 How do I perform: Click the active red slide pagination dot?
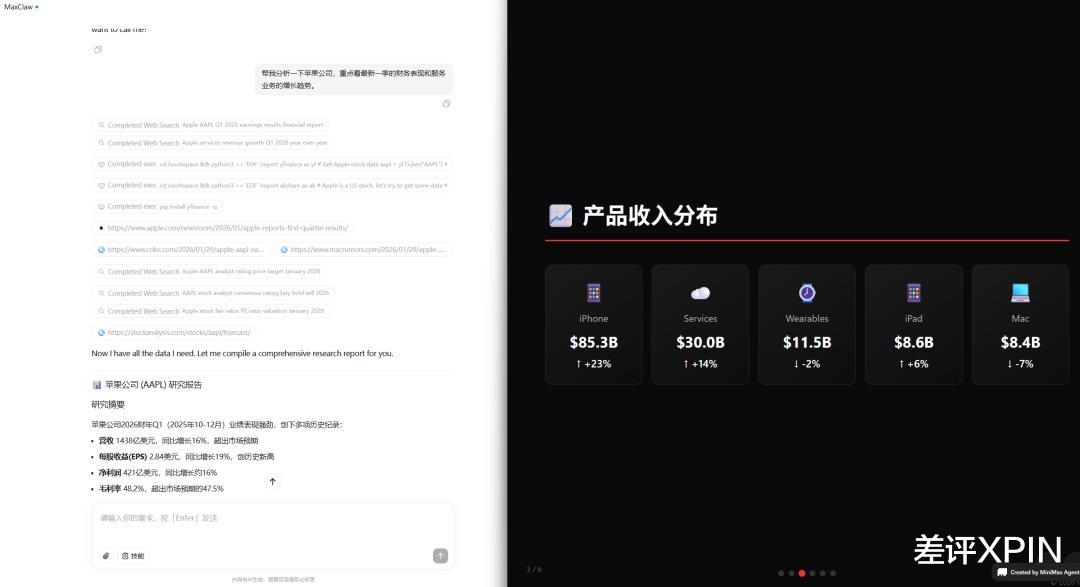(802, 573)
